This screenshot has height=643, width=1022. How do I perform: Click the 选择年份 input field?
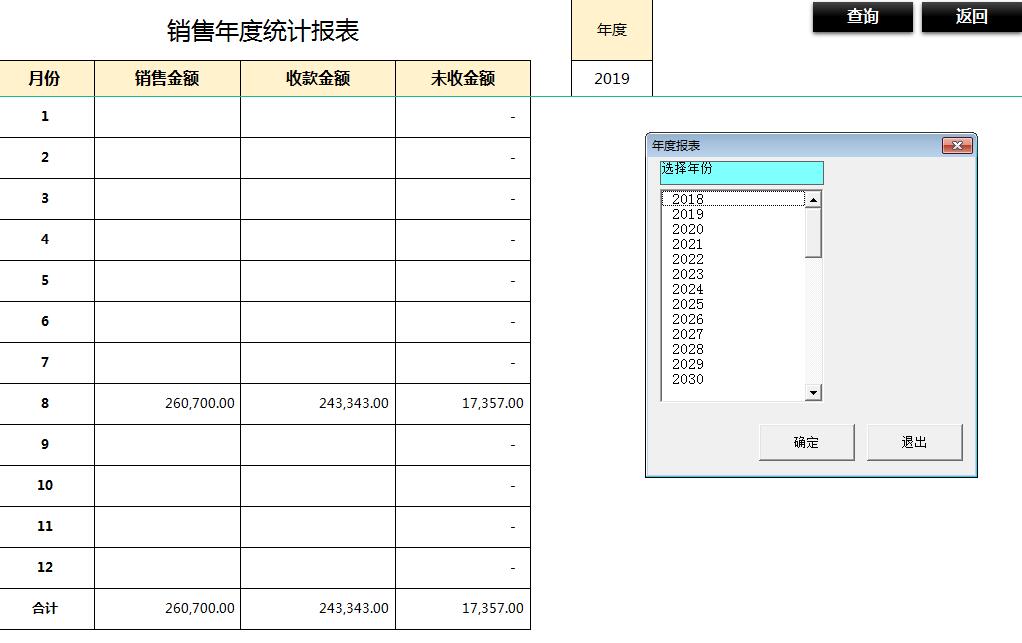(x=740, y=172)
